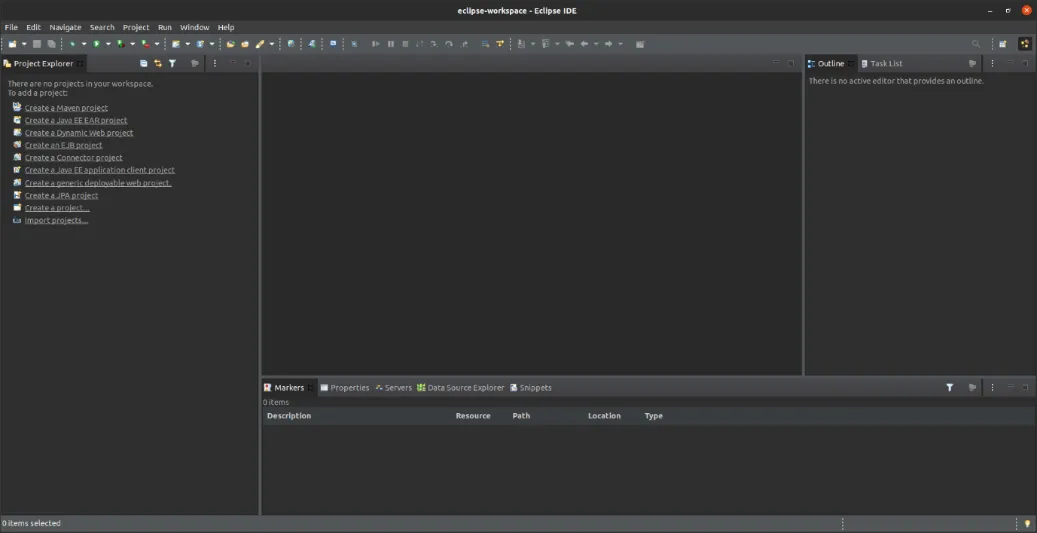
Task: Switch to the Data Source Explorer tab
Action: tap(460, 388)
